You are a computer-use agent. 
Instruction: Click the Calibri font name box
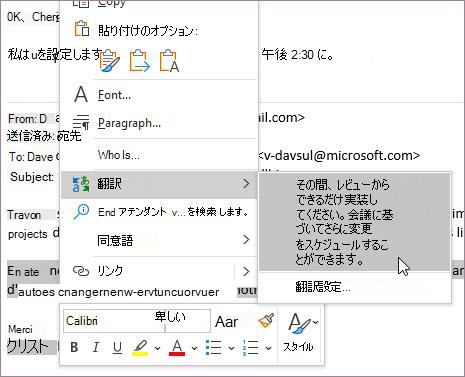[113, 321]
